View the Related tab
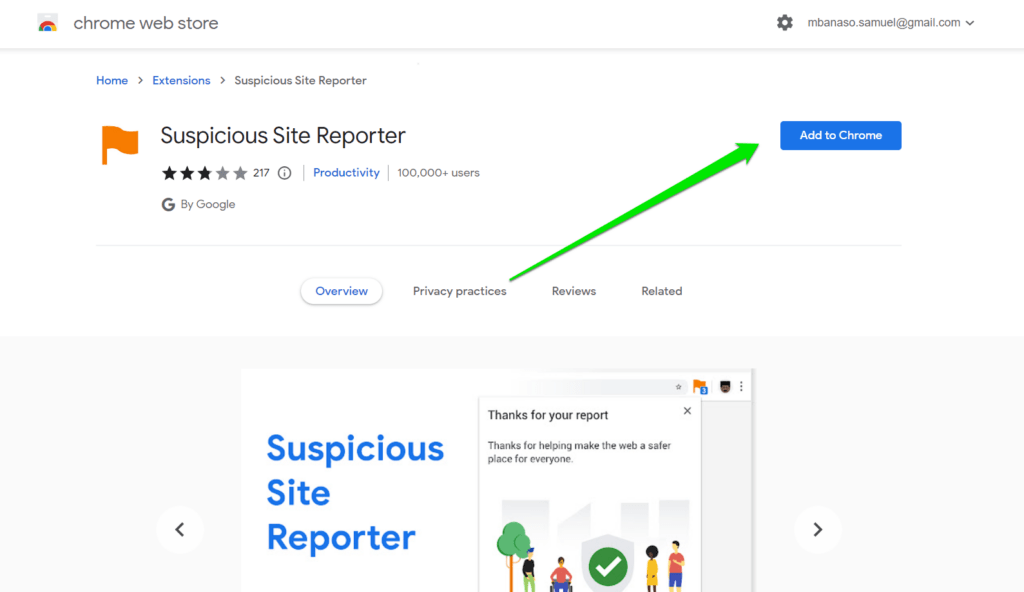Viewport: 1024px width, 592px height. pos(661,290)
